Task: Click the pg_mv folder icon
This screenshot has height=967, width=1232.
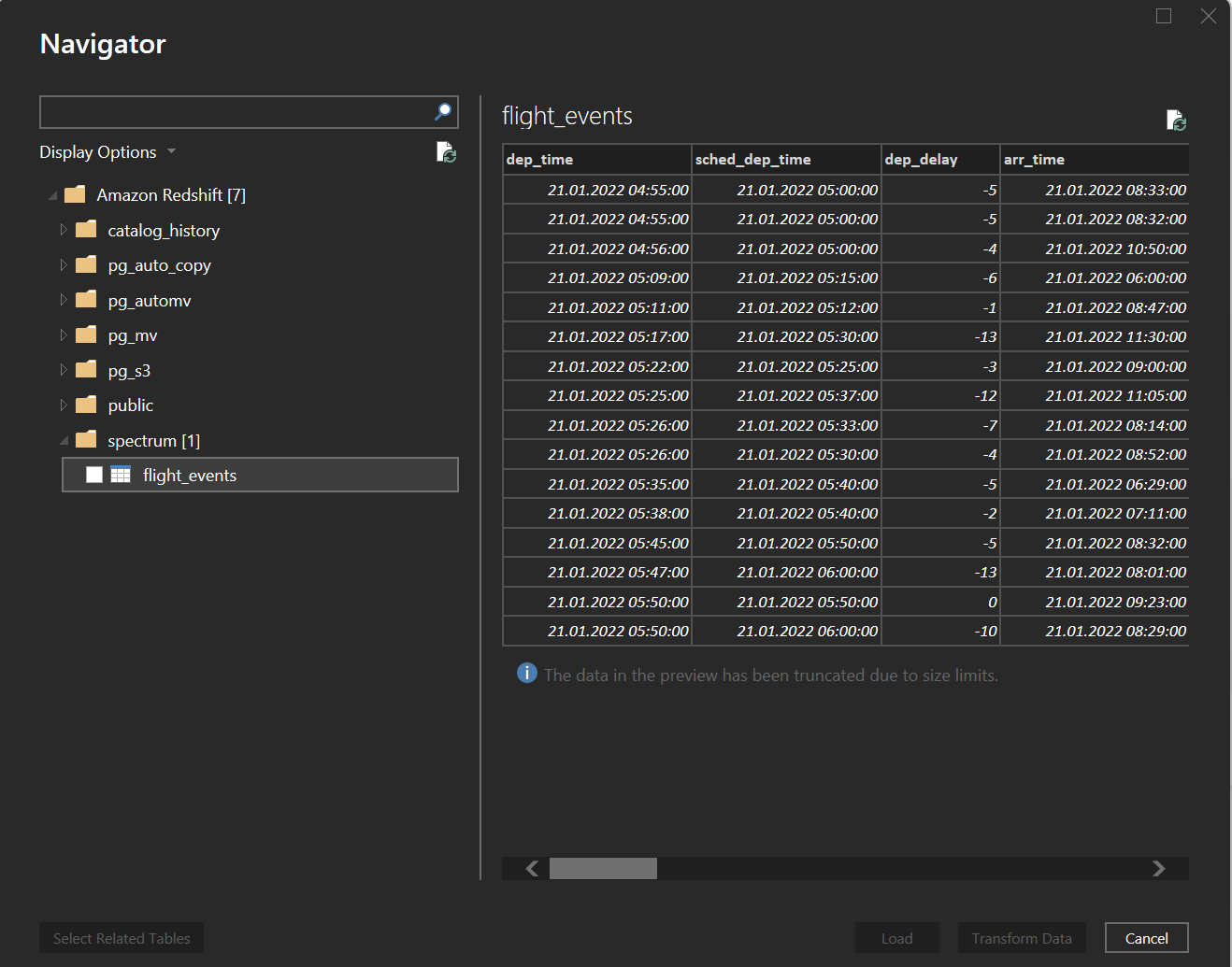Action: [86, 334]
